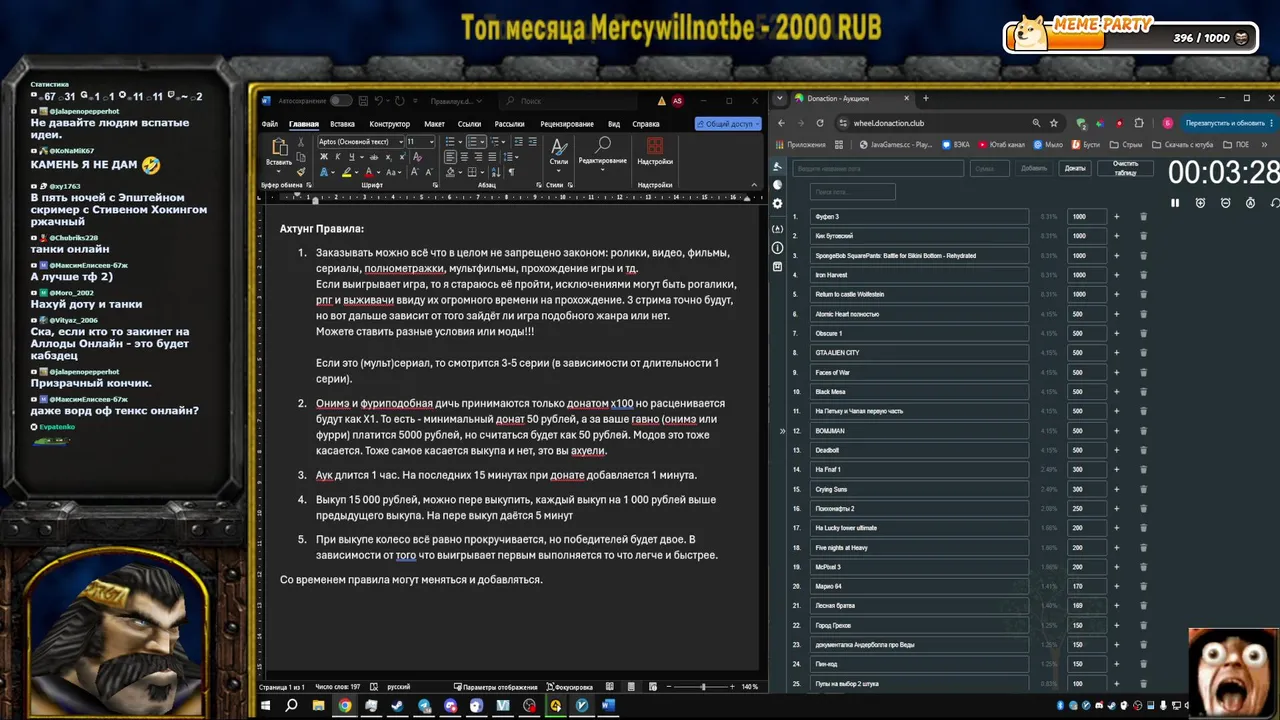Click the Очистить таблицу button
This screenshot has height=720, width=1280.
pos(1125,168)
